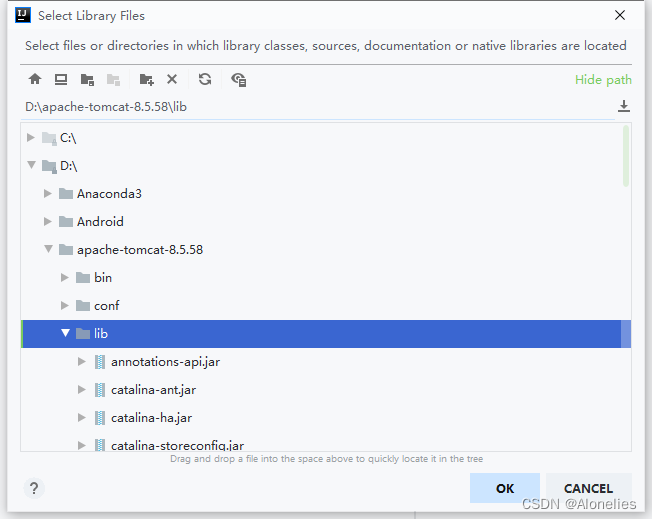Go to the project directory icon
652x519 pixels.
[x=87, y=79]
